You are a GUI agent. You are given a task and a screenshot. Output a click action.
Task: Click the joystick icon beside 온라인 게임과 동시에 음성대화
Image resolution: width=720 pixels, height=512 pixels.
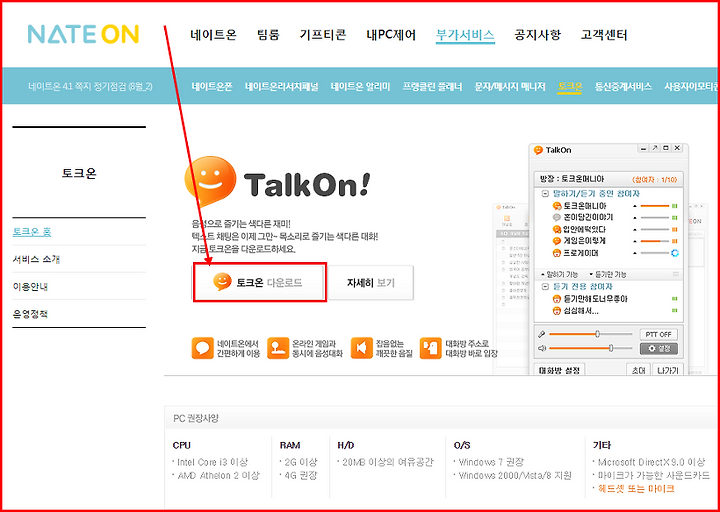coord(278,348)
